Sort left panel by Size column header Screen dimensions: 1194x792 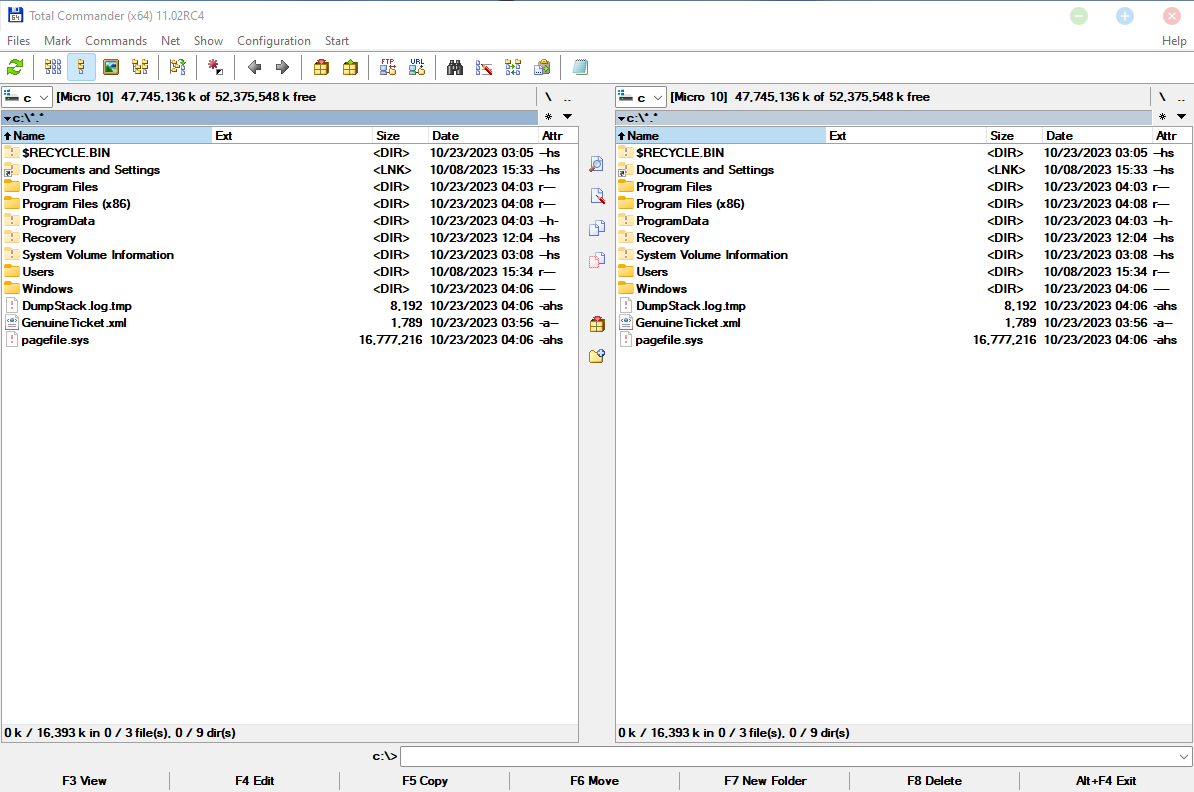tap(400, 136)
